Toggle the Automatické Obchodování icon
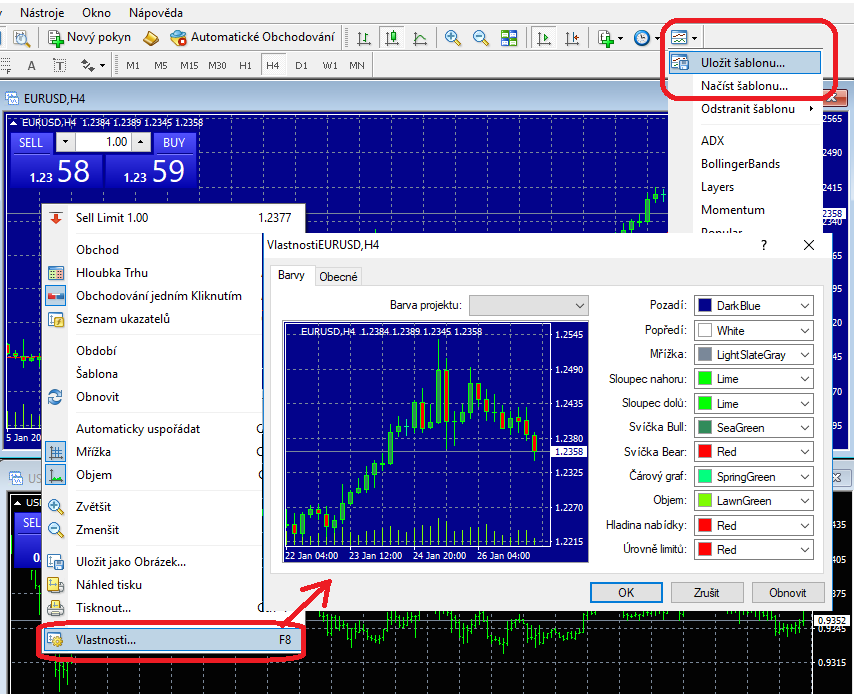Screen dimensions: 854x694 [x=178, y=38]
